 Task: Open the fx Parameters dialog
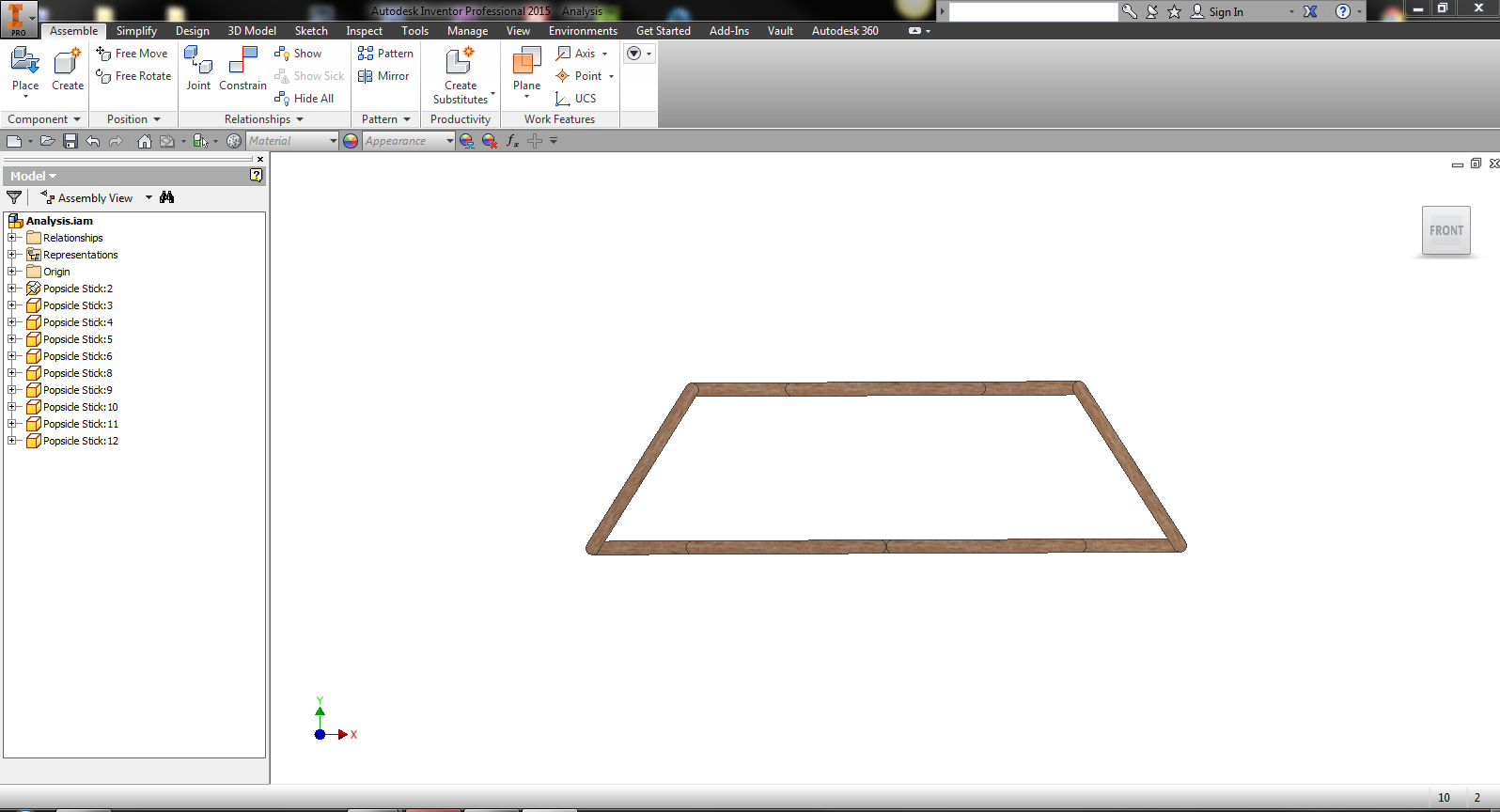click(x=512, y=141)
